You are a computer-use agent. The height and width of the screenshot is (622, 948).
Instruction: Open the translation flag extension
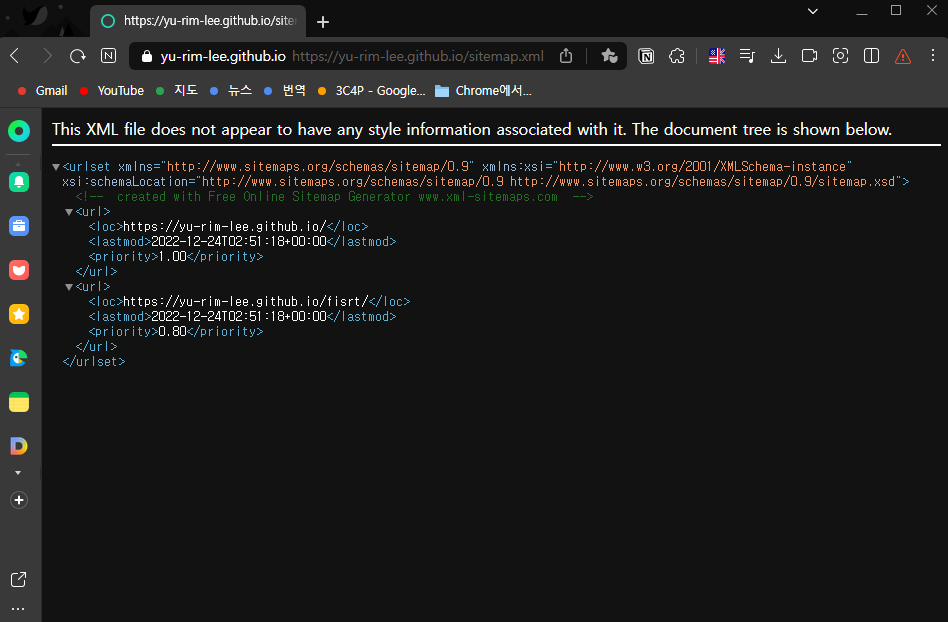point(716,56)
